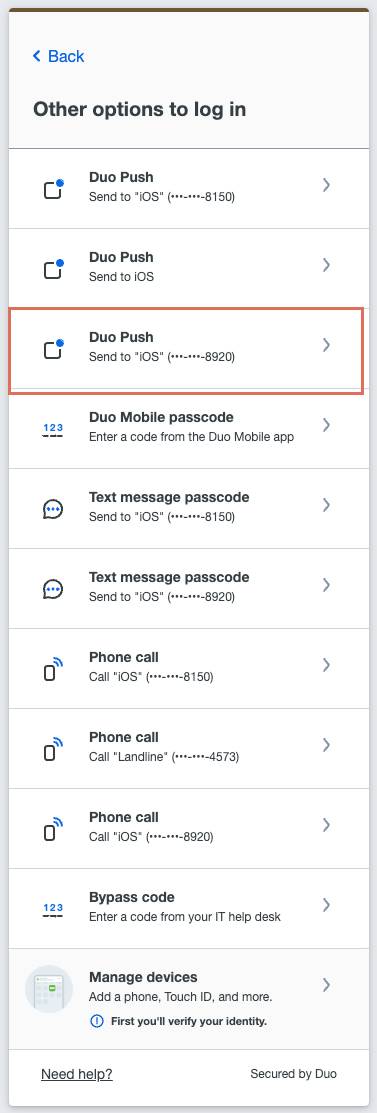Screen dimensions: 377x1113
Task: Choose Text message passcode to 8920
Action: click(188, 588)
